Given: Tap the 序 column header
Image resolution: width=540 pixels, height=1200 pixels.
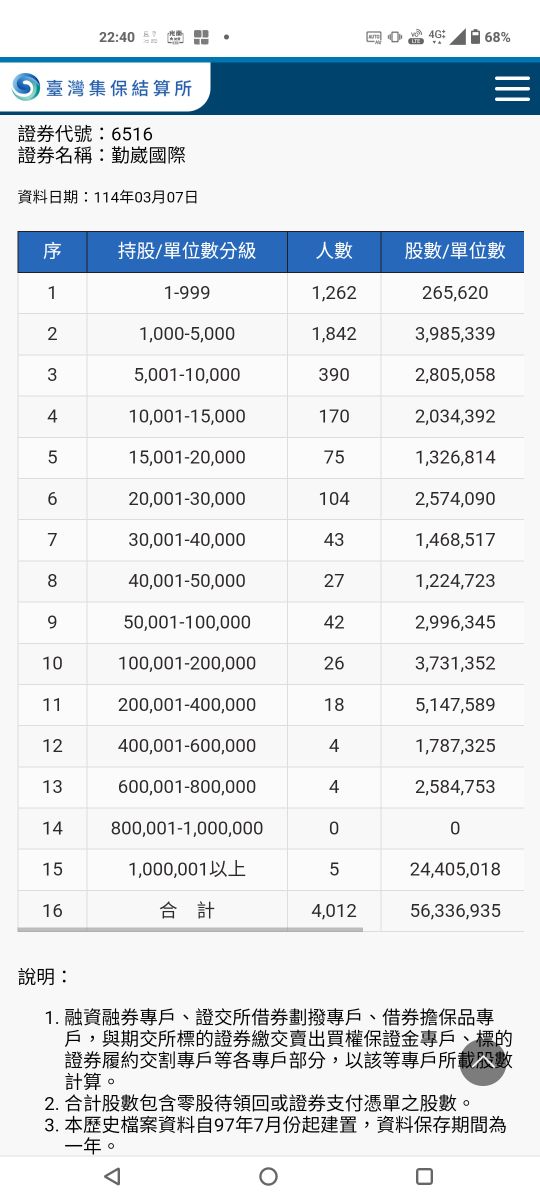Looking at the screenshot, I should pos(52,251).
